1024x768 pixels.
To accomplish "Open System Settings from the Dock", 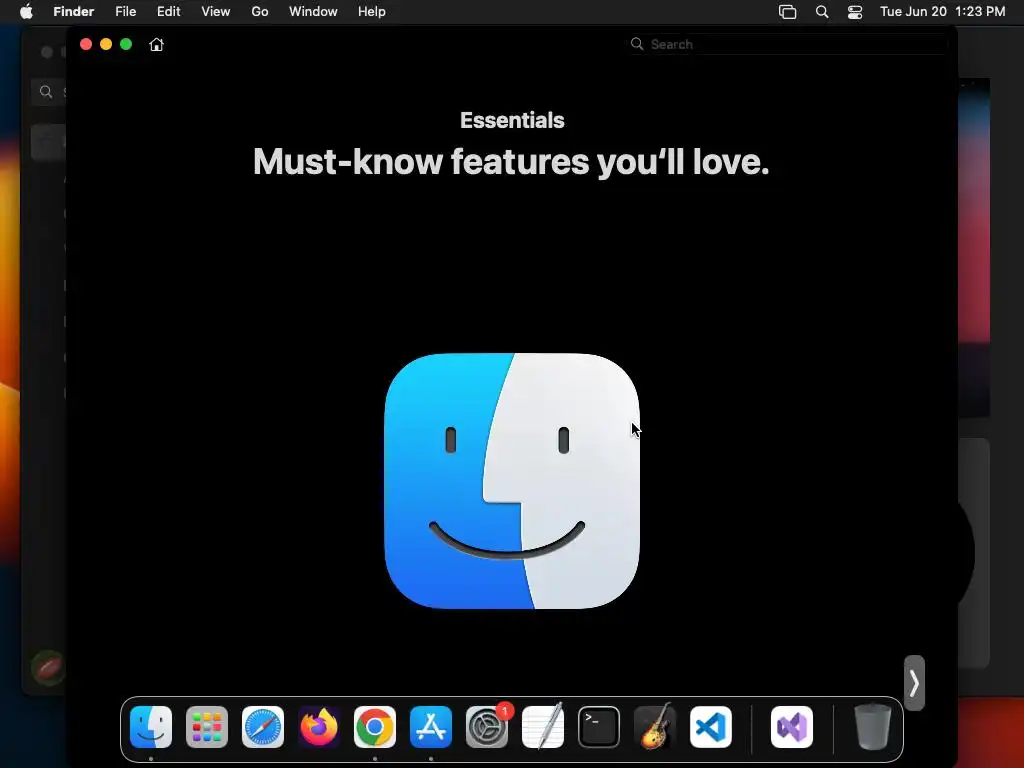I will pyautogui.click(x=487, y=727).
